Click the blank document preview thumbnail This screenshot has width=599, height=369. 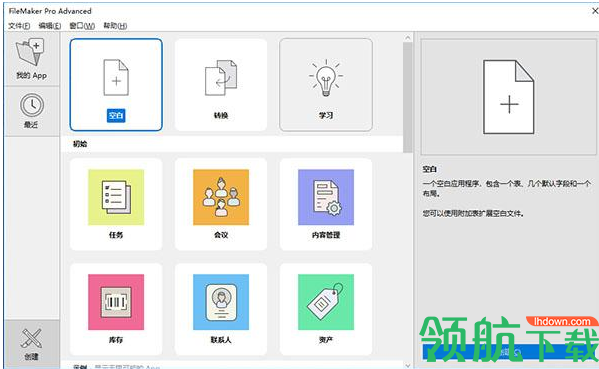(x=508, y=97)
